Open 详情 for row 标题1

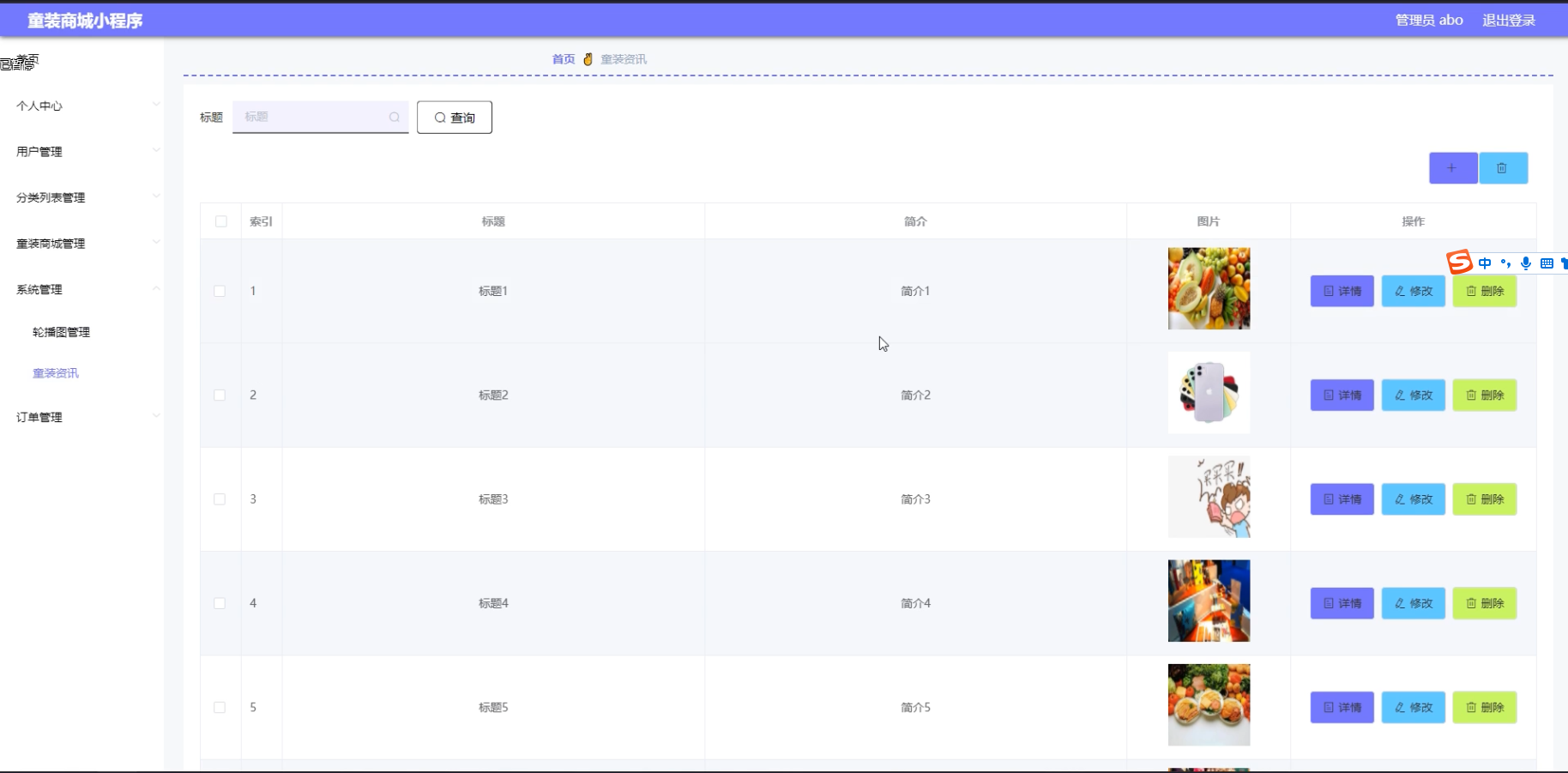[x=1342, y=291]
